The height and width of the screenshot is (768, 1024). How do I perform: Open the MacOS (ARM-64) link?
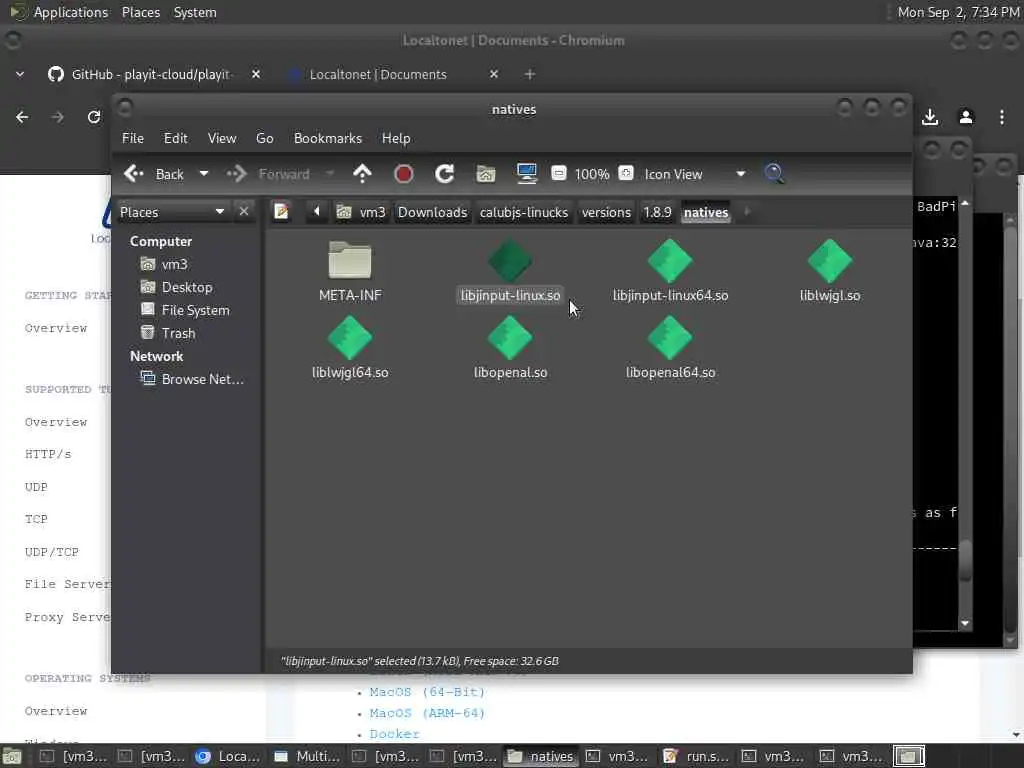pyautogui.click(x=427, y=712)
